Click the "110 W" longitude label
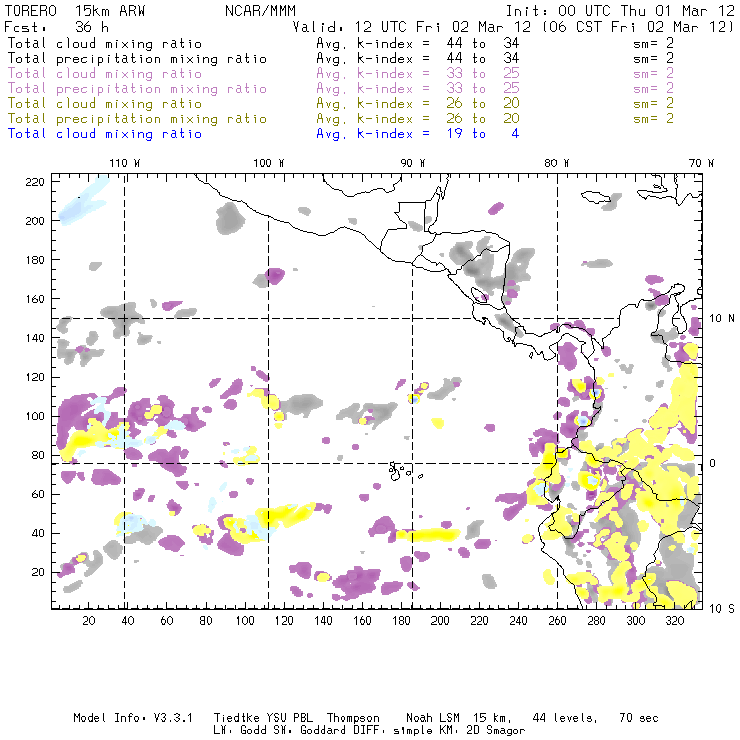 click(125, 163)
